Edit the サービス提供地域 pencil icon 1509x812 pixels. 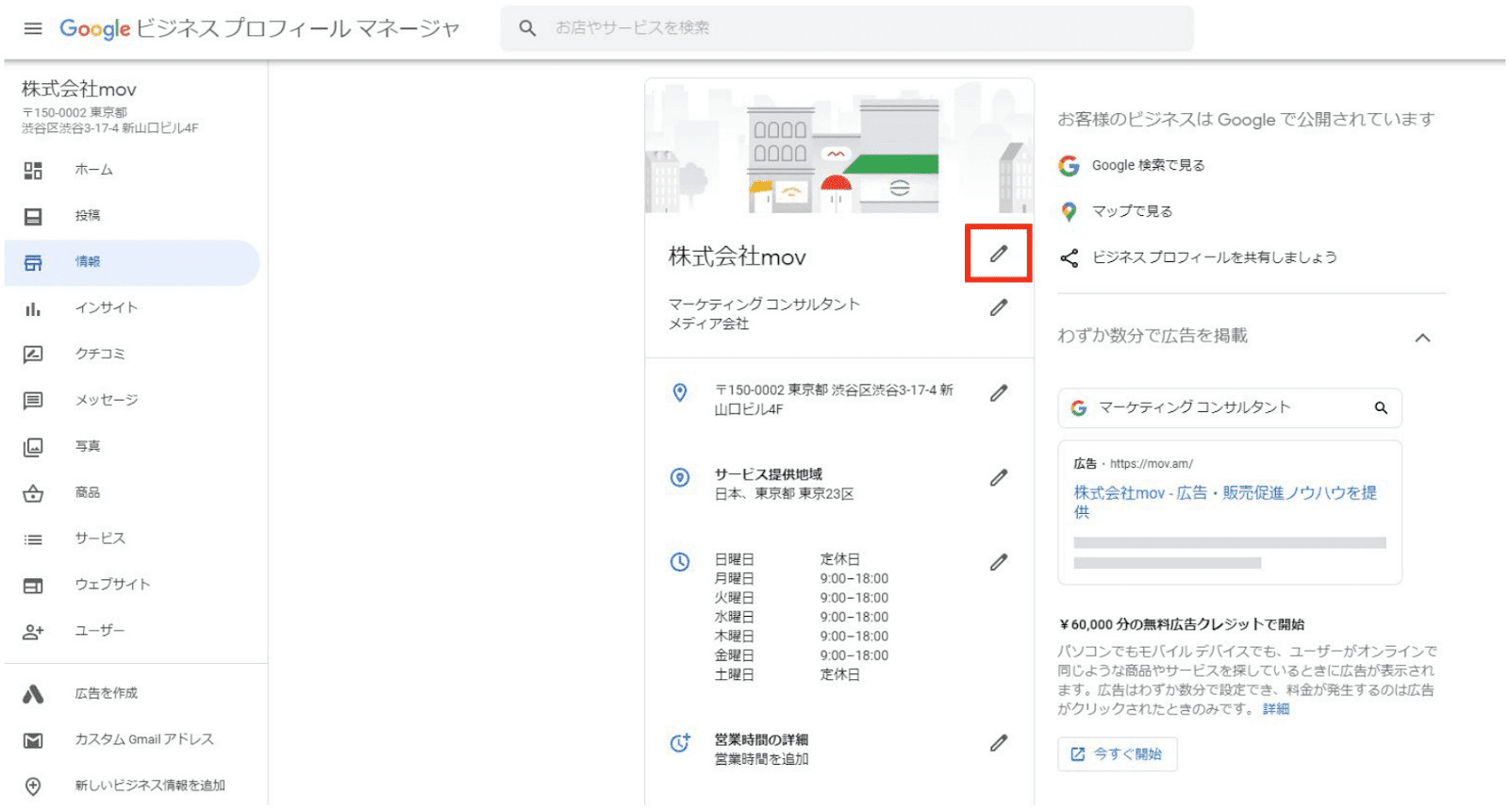tap(999, 478)
